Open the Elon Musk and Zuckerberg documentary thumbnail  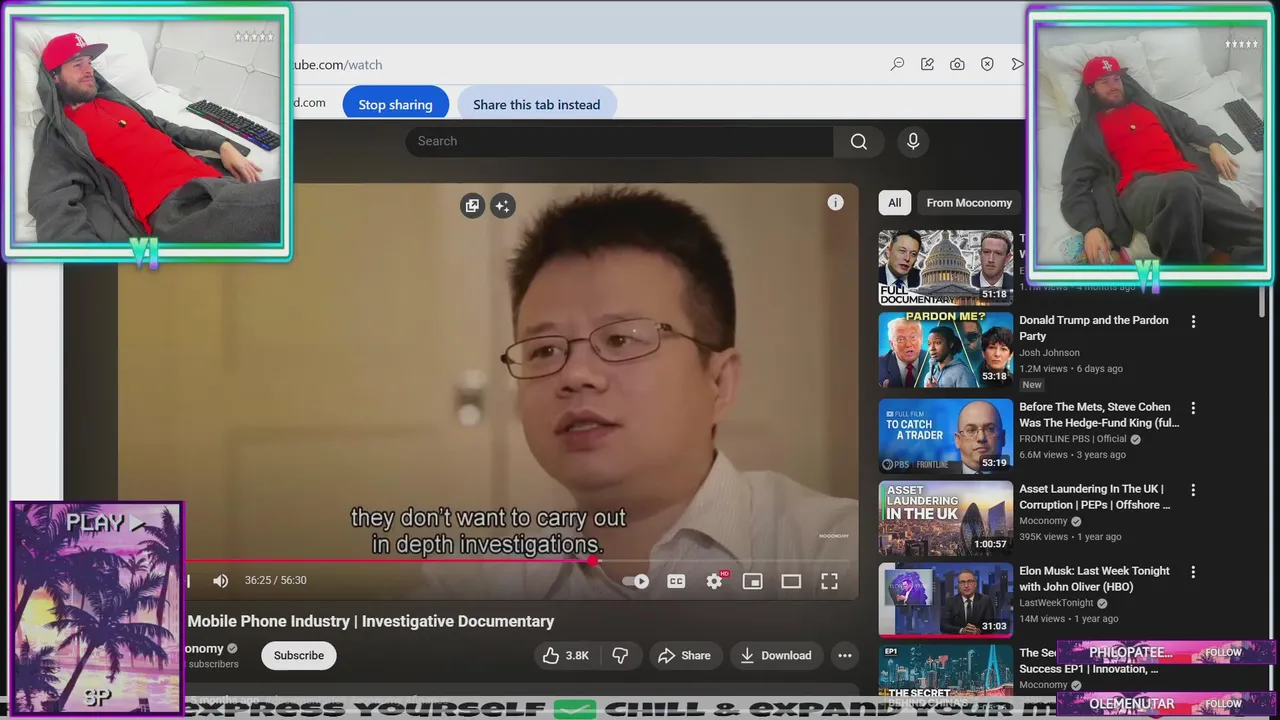[945, 267]
